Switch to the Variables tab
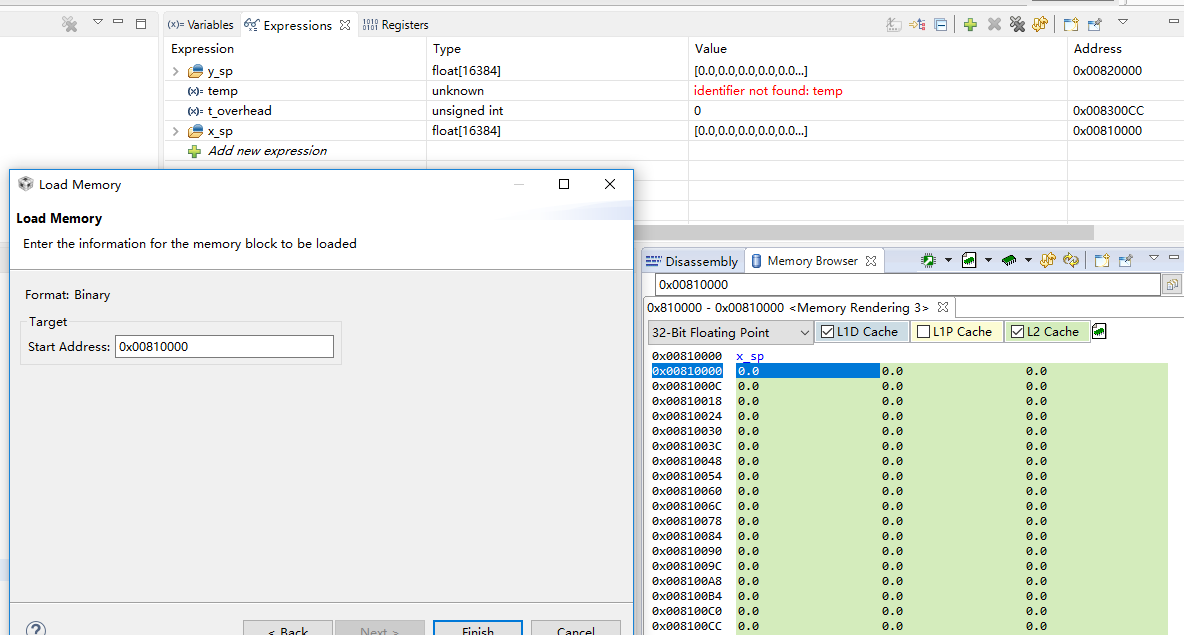The image size is (1184, 635). pos(201,25)
